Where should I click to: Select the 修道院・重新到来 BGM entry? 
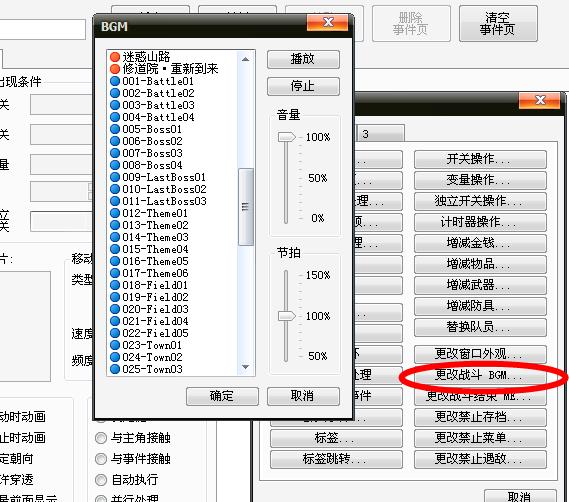[x=164, y=69]
